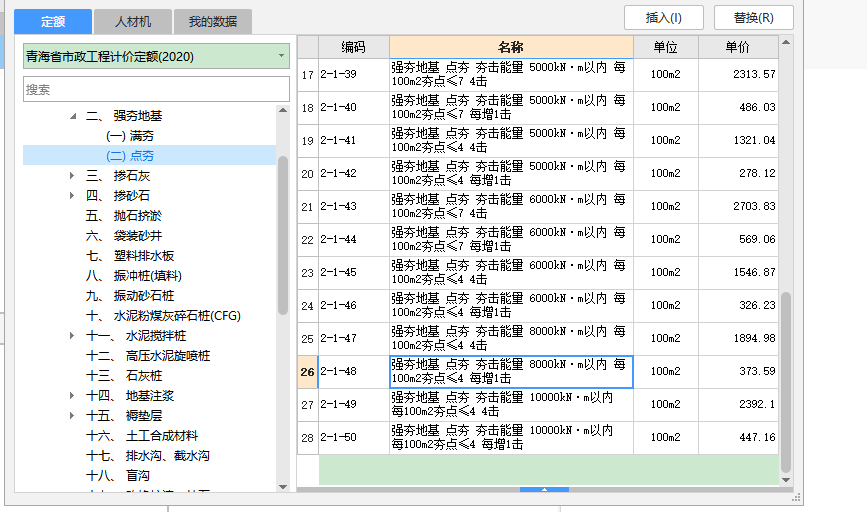Select code cell 2-1-45
This screenshot has width=867, height=512.
[354, 272]
